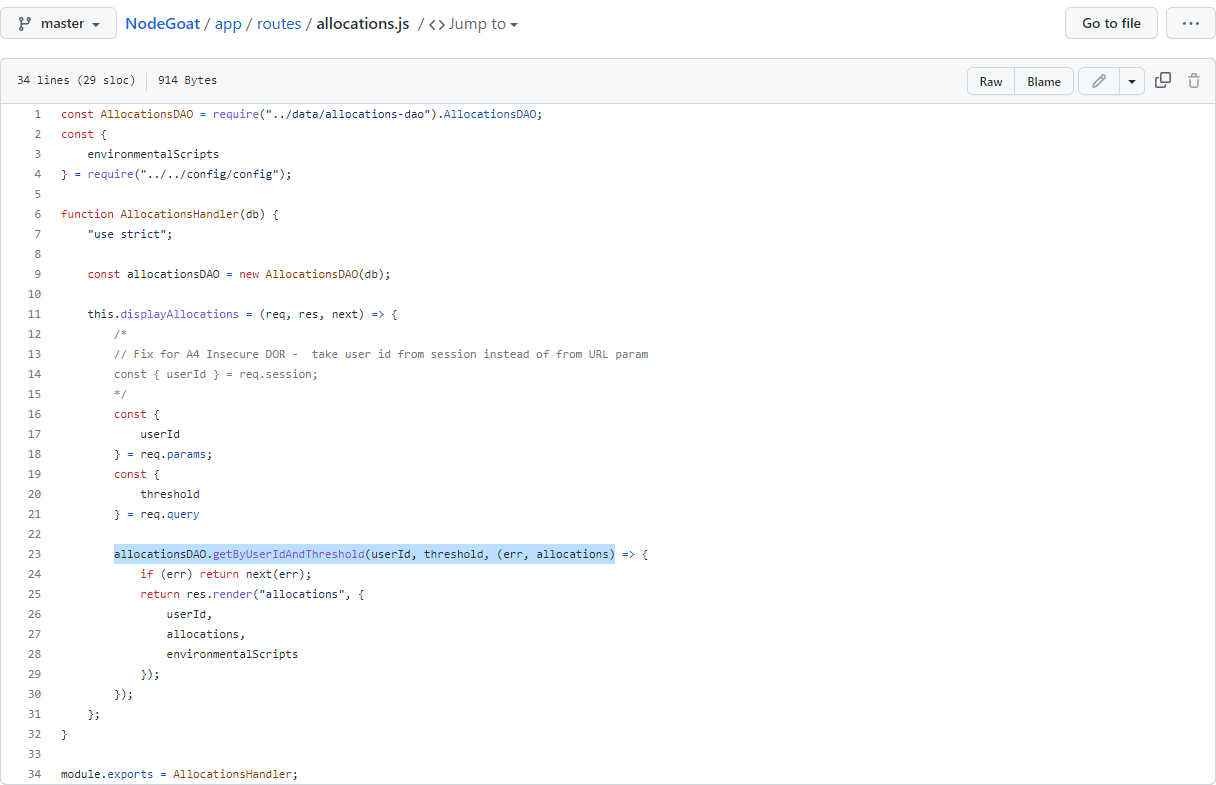The image size is (1216, 785).
Task: Open the edit options caret dropdown
Action: tap(1131, 81)
